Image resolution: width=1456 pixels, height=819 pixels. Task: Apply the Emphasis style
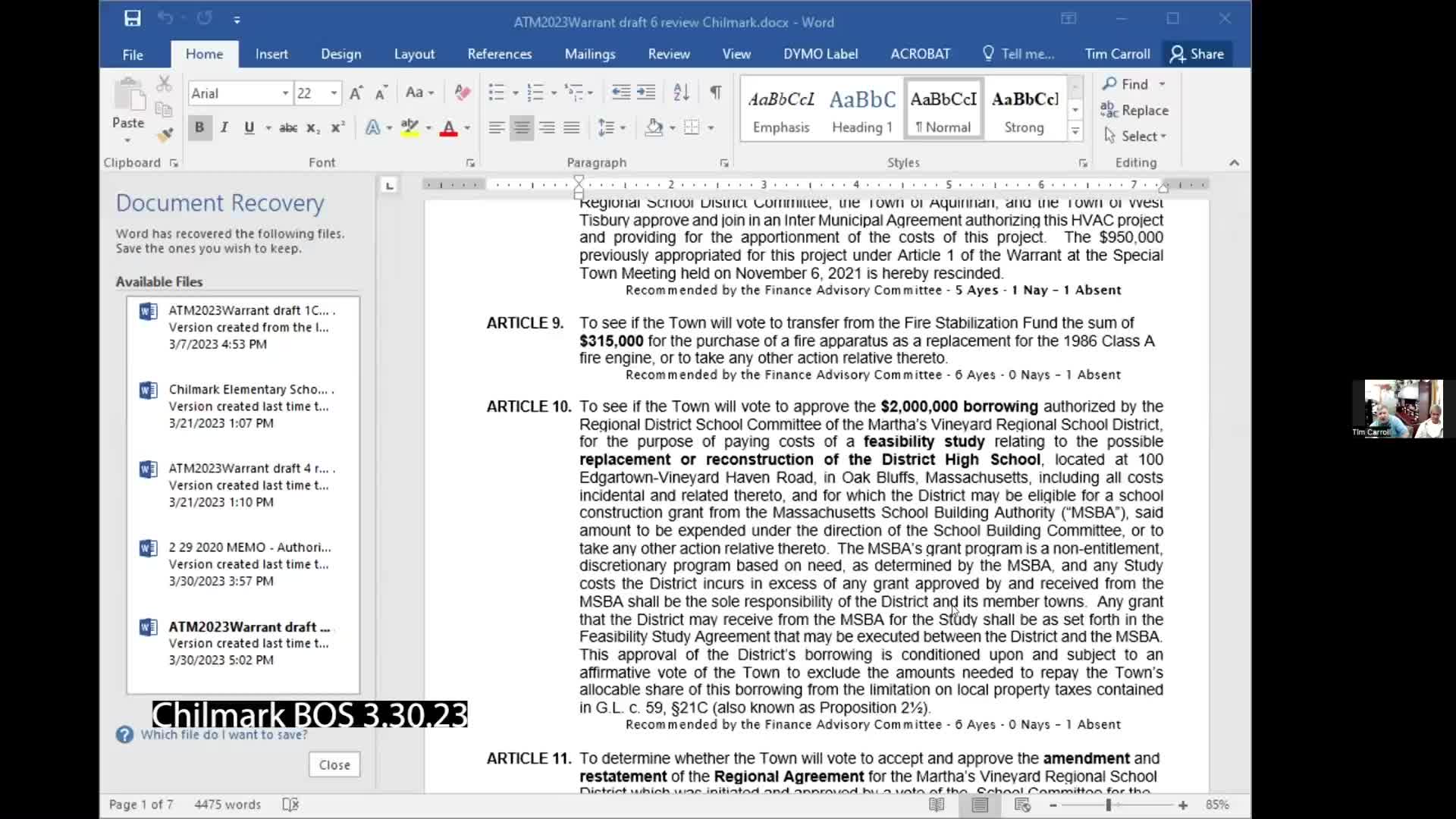coord(781,108)
